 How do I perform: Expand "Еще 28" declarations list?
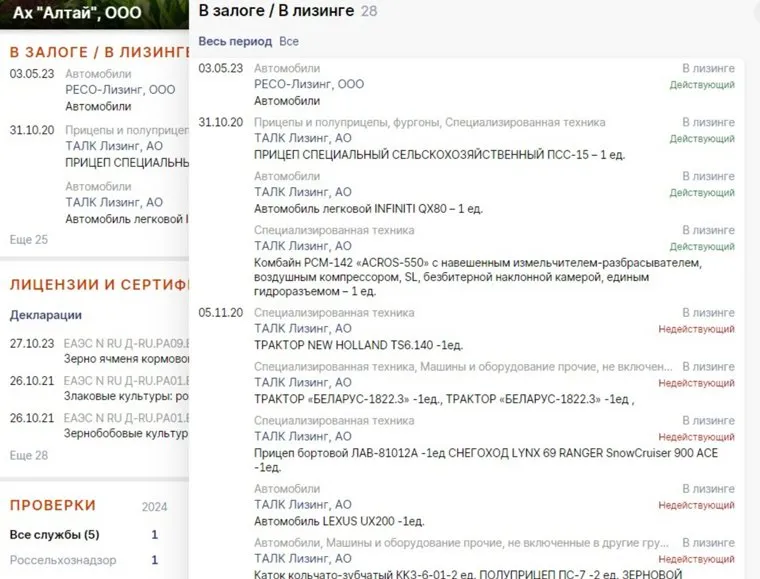[x=28, y=456]
